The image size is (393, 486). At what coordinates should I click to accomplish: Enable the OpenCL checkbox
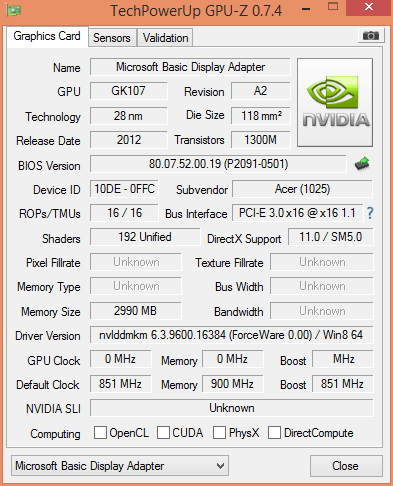[100, 433]
